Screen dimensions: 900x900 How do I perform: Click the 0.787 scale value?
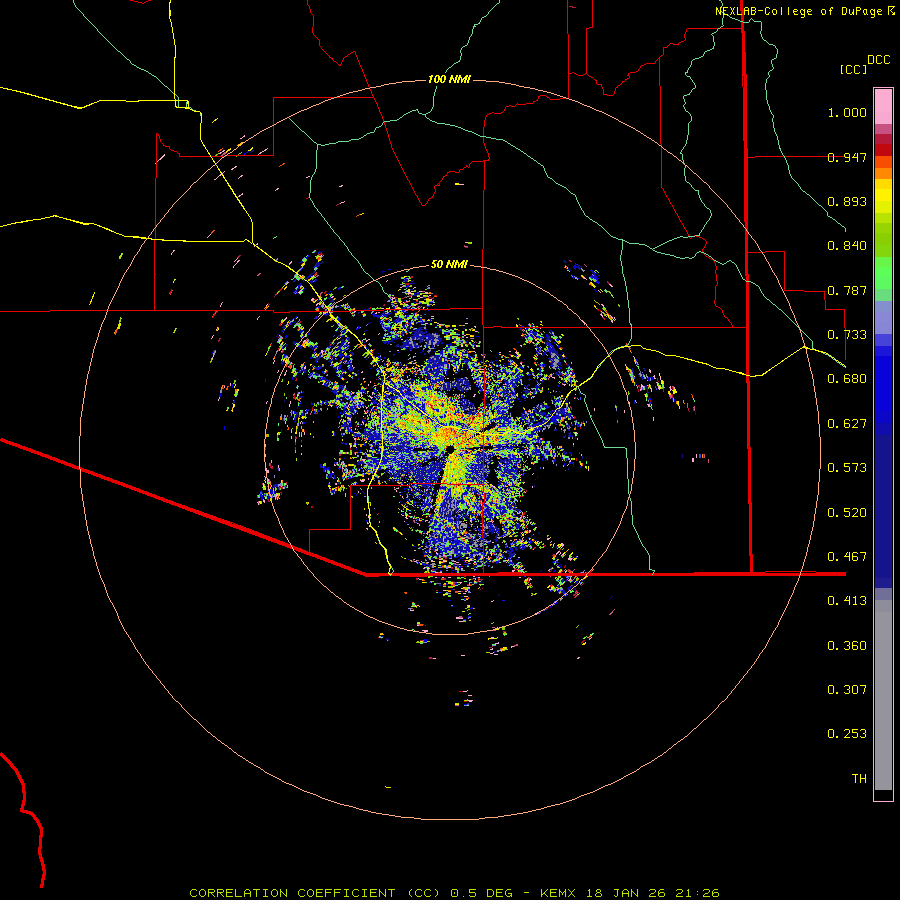pyautogui.click(x=847, y=290)
